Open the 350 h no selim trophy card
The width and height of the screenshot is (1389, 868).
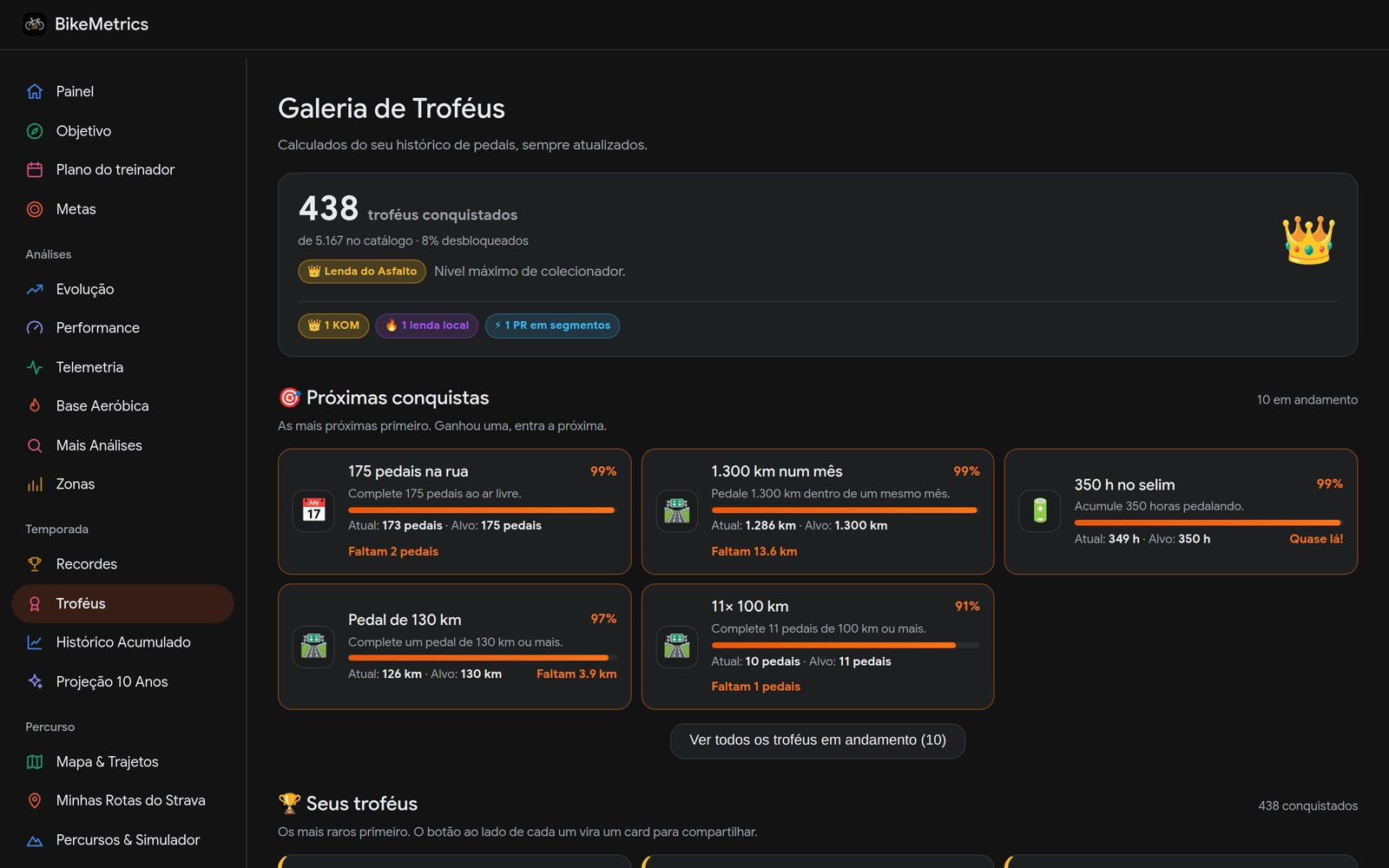[1181, 511]
